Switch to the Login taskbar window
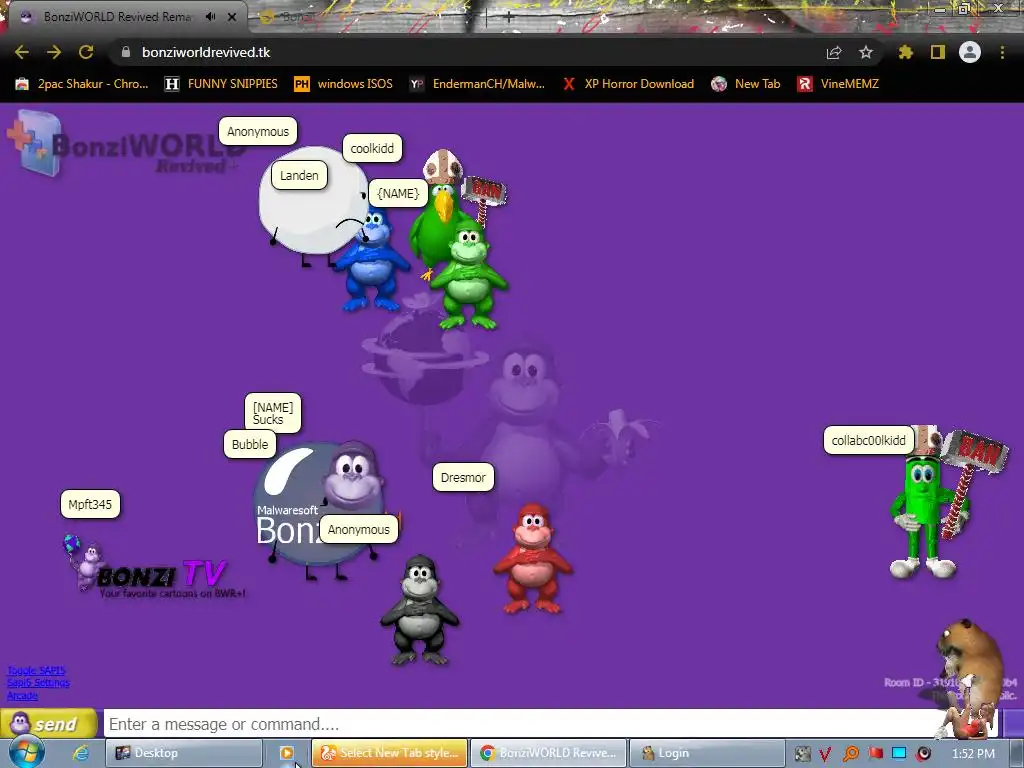Viewport: 1024px width, 768px height. tap(707, 753)
